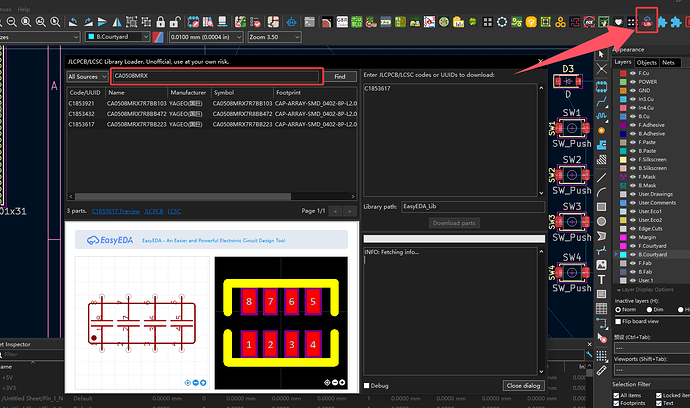Open the grid size 0.0100 mm dropdown
Image resolution: width=690 pixels, height=408 pixels.
(x=206, y=37)
